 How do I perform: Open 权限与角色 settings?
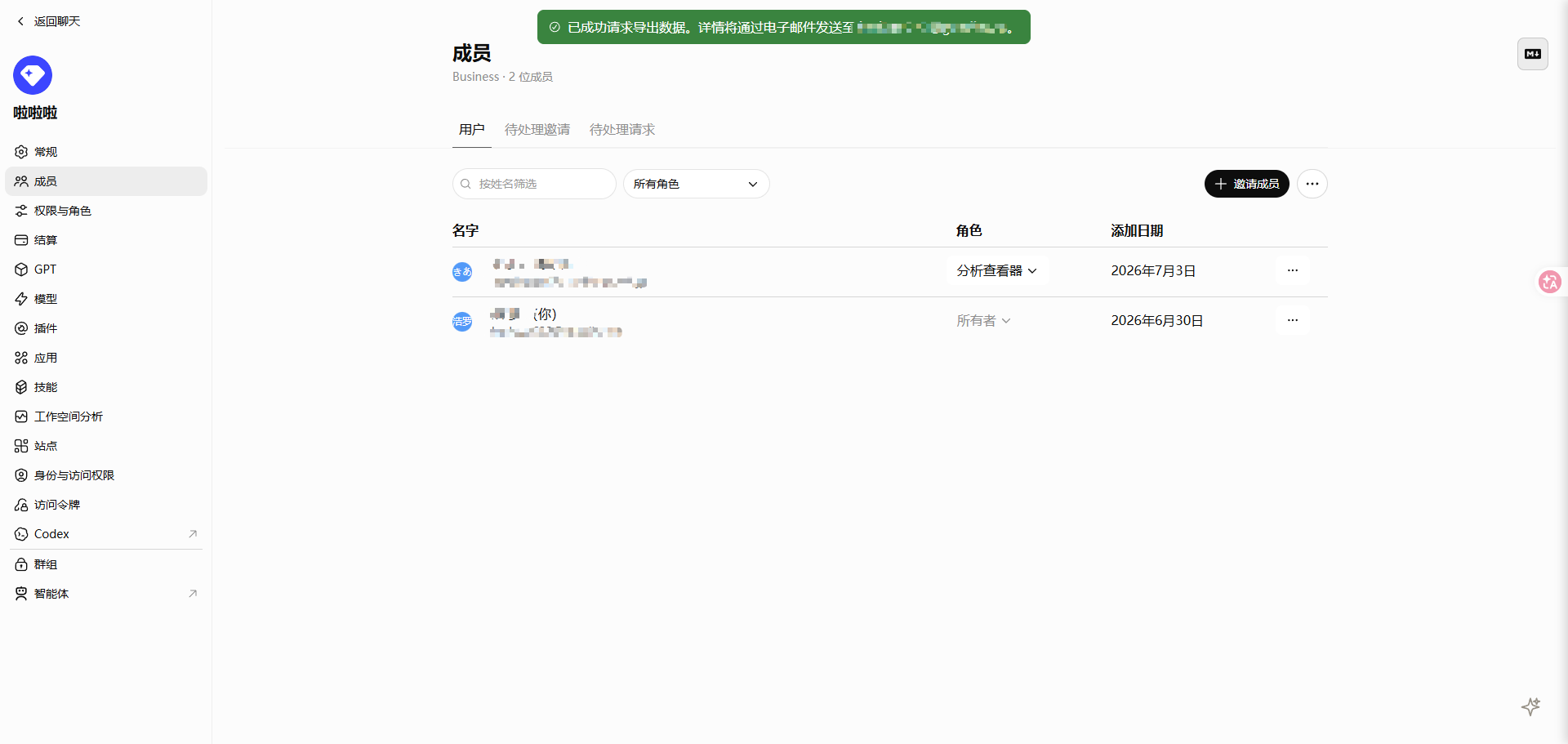pyautogui.click(x=106, y=211)
